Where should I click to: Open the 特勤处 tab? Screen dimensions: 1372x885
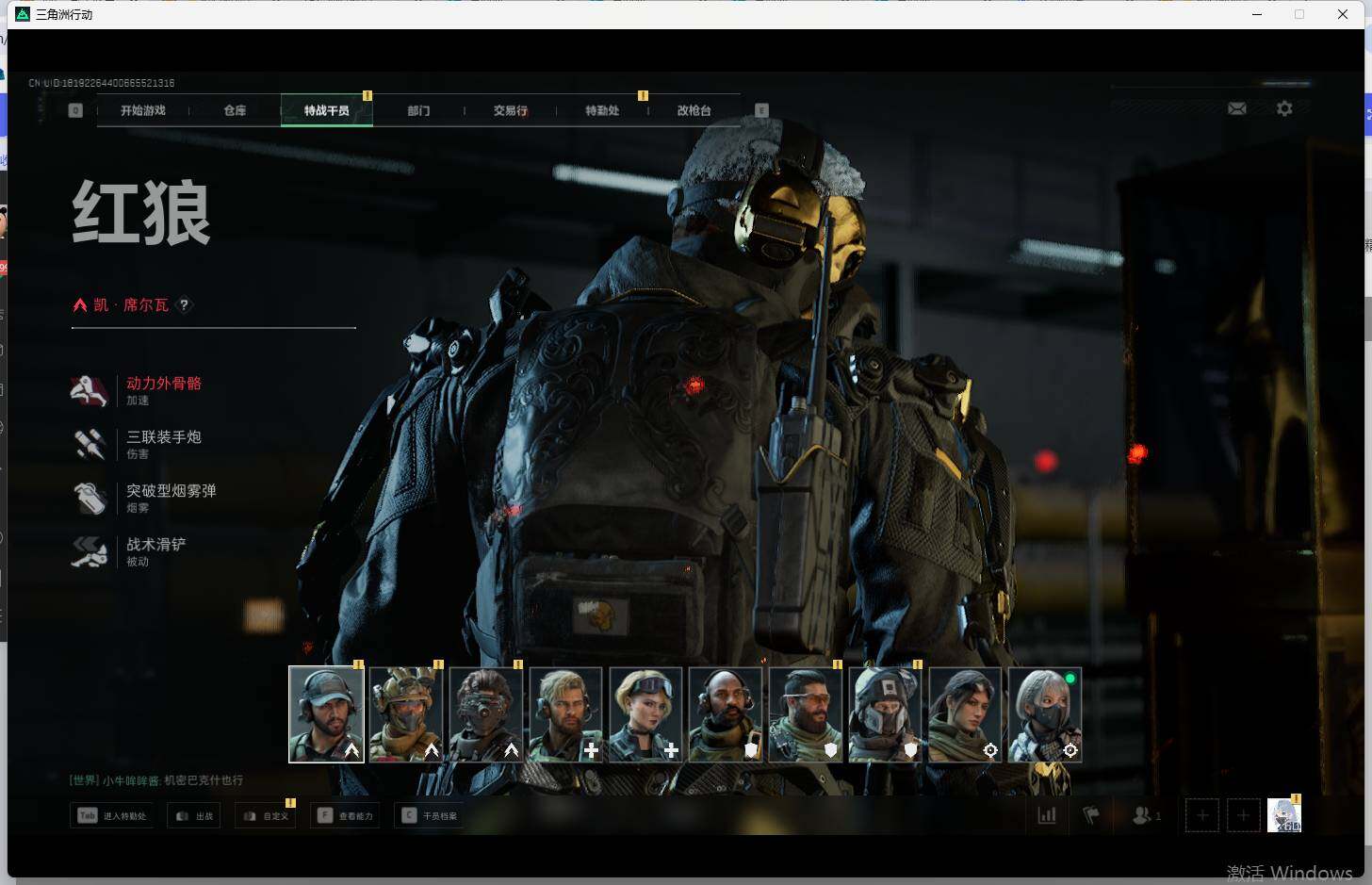tap(602, 110)
